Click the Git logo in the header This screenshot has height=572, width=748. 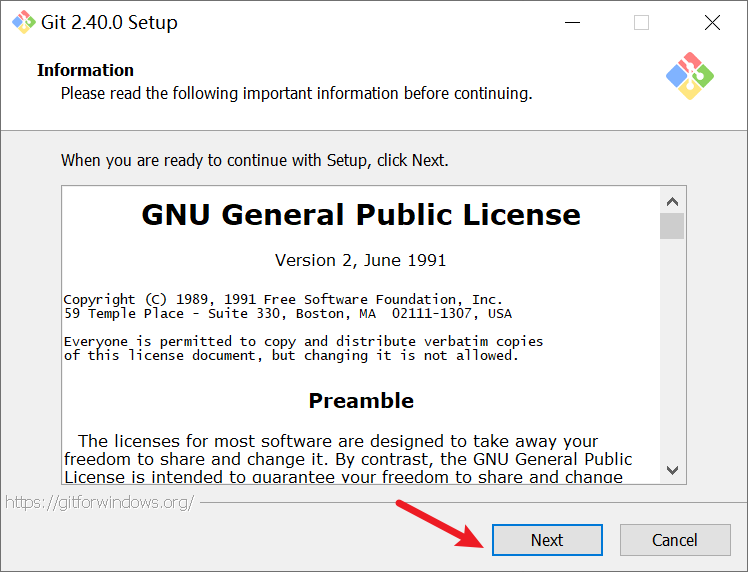click(x=690, y=76)
